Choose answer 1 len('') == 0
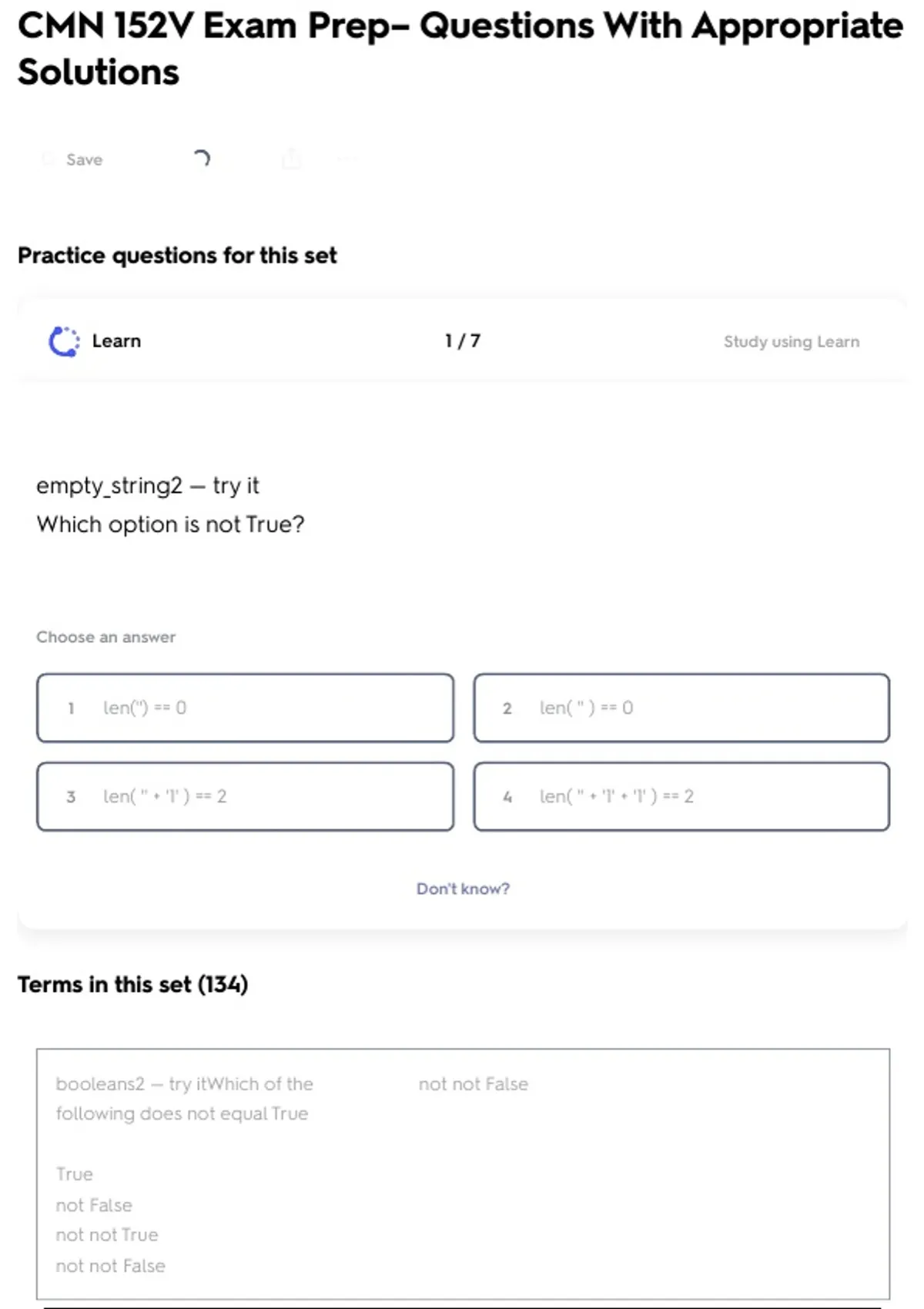Viewport: 924px width, 1309px height. (x=245, y=708)
